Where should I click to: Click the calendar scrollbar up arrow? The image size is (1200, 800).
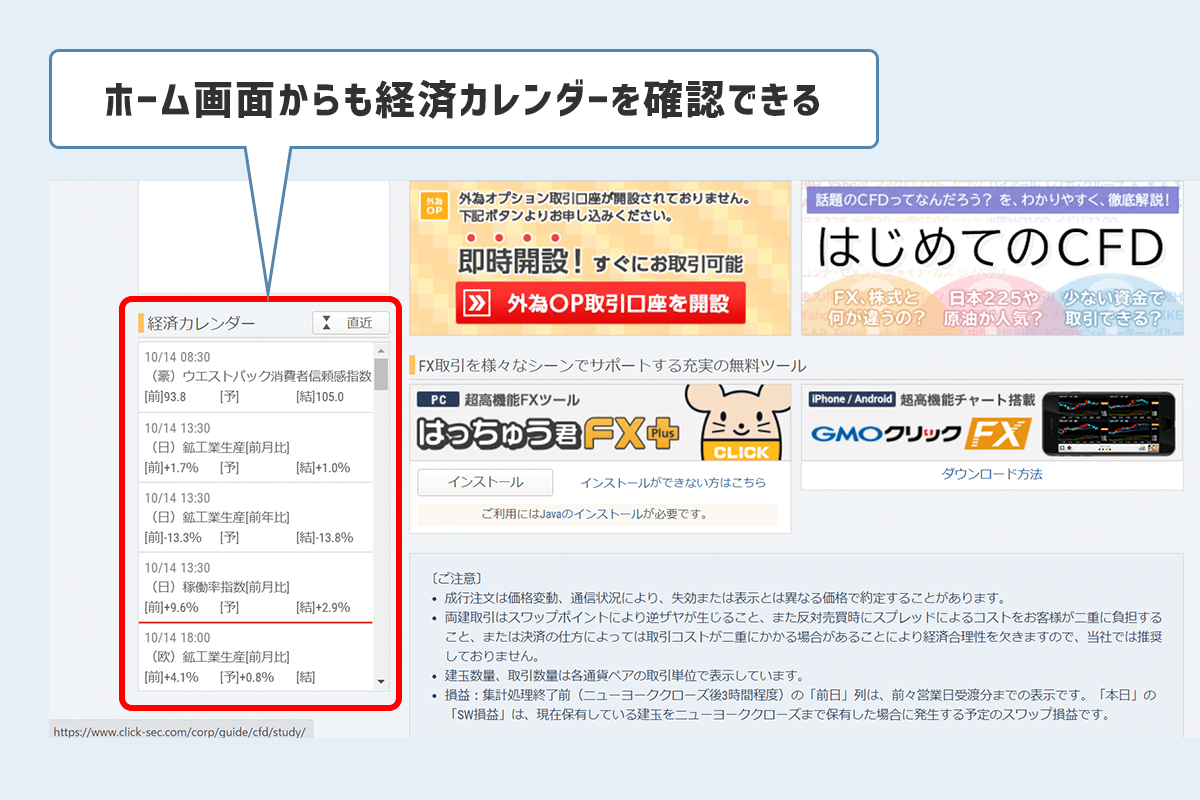(381, 351)
